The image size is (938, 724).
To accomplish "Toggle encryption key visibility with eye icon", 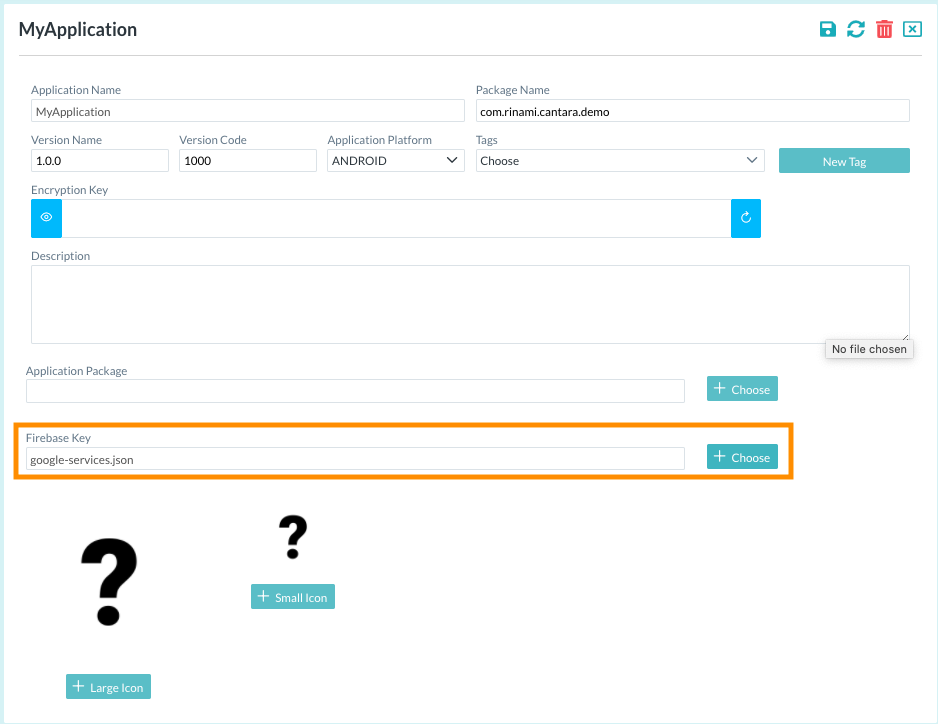I will click(x=46, y=218).
